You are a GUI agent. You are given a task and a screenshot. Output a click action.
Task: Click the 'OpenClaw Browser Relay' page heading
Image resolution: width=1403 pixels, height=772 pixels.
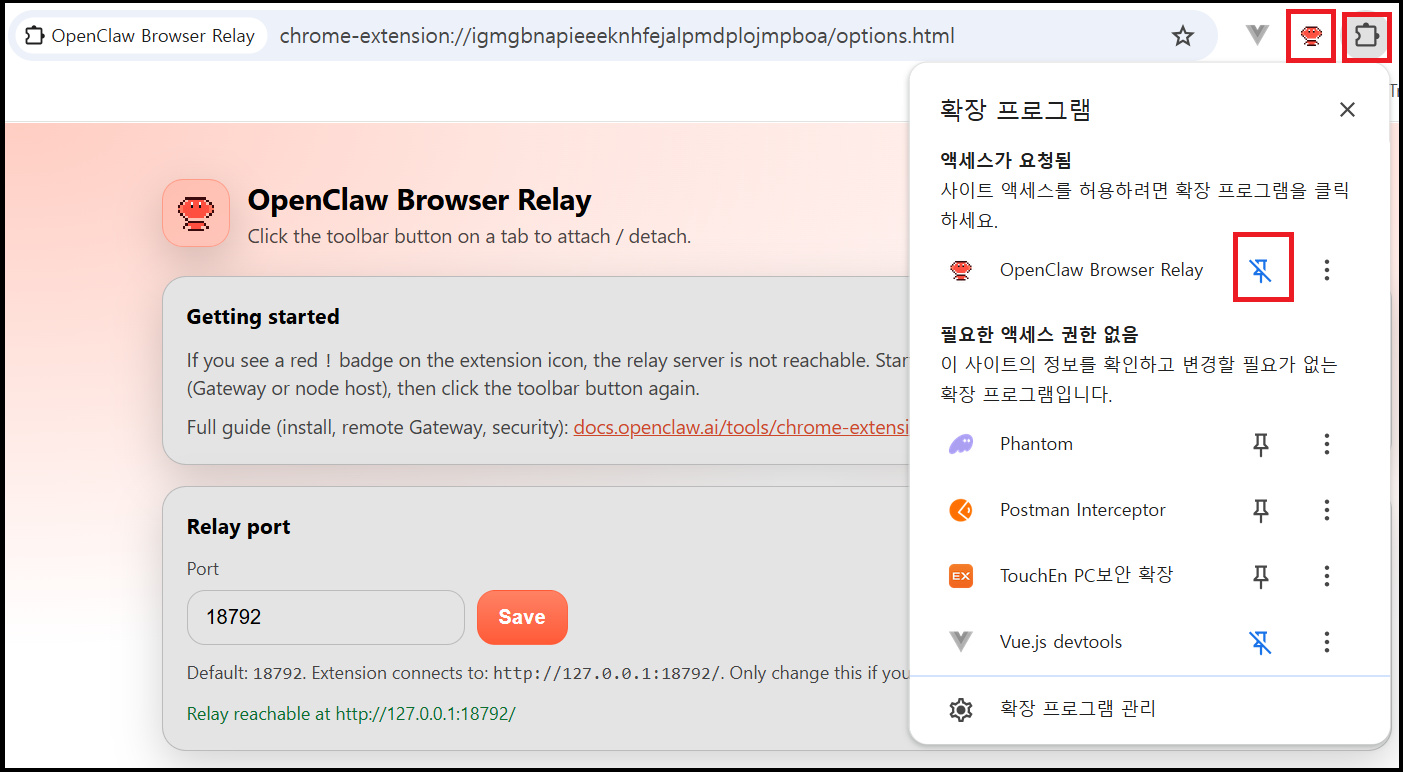pyautogui.click(x=419, y=200)
